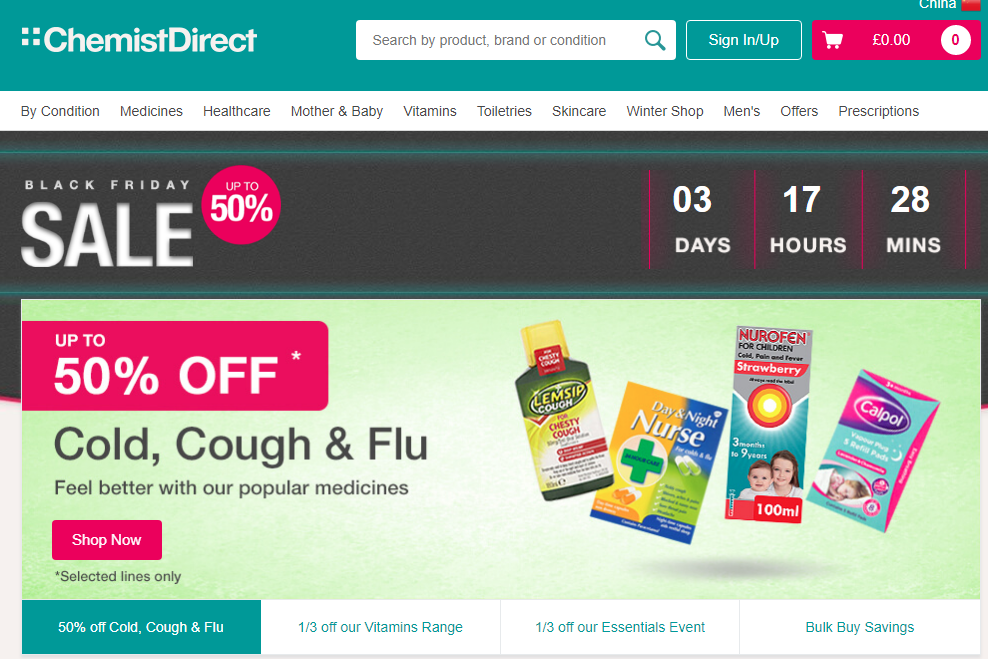This screenshot has width=988, height=659.
Task: Click the Nurofen for Children box image
Action: (767, 424)
